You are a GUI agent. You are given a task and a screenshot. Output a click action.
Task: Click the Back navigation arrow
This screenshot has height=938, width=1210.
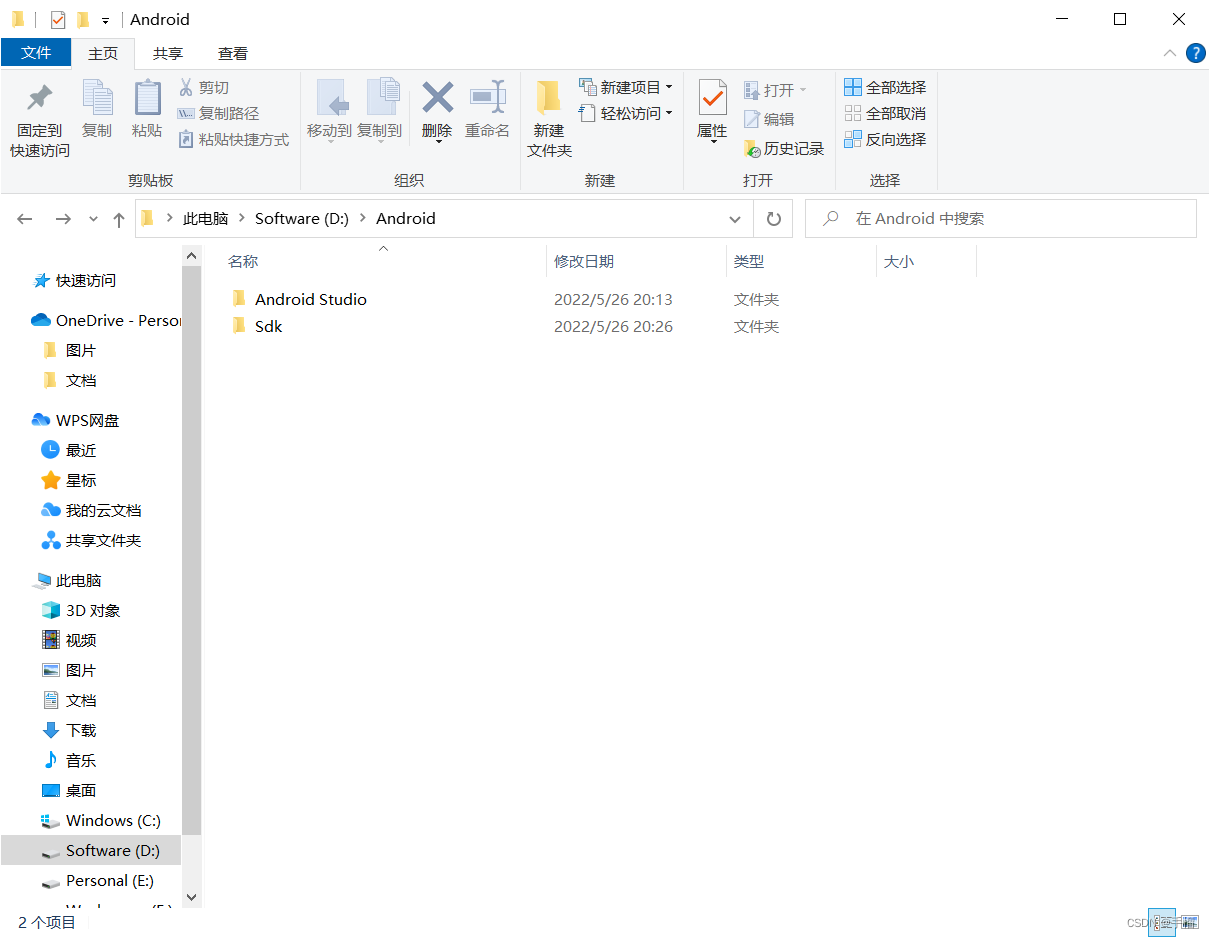pyautogui.click(x=25, y=219)
